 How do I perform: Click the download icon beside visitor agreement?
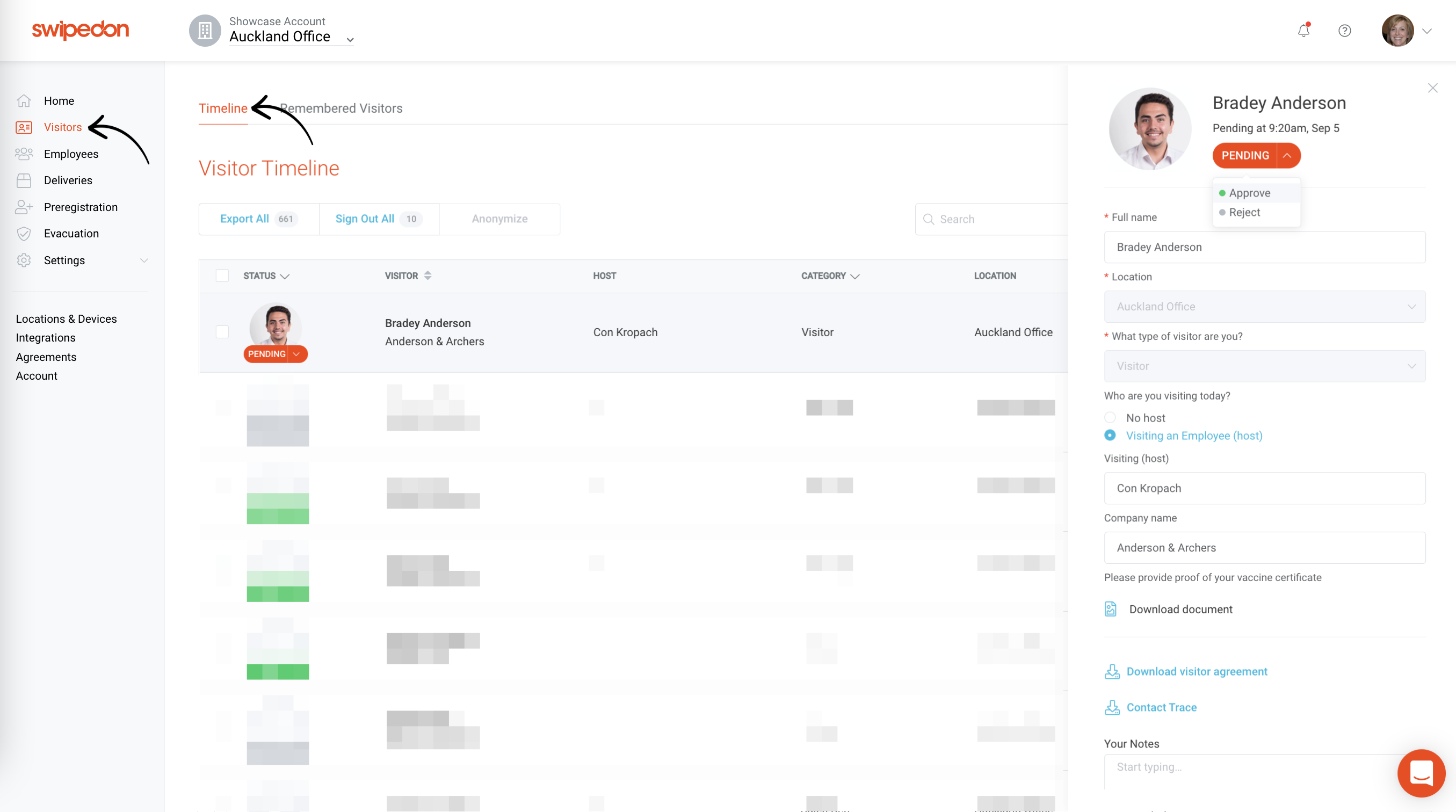pyautogui.click(x=1112, y=671)
